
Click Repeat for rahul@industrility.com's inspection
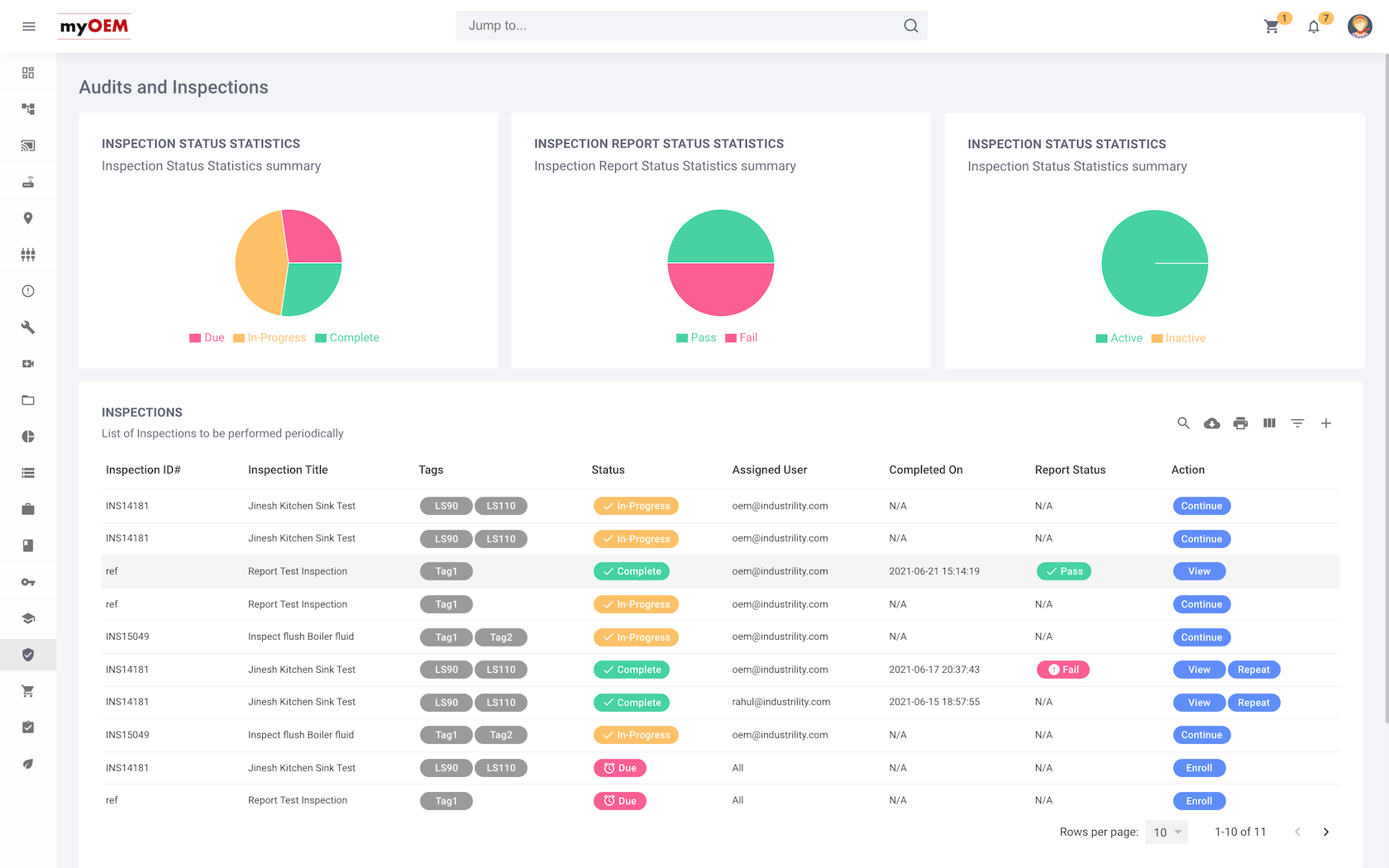click(1253, 703)
